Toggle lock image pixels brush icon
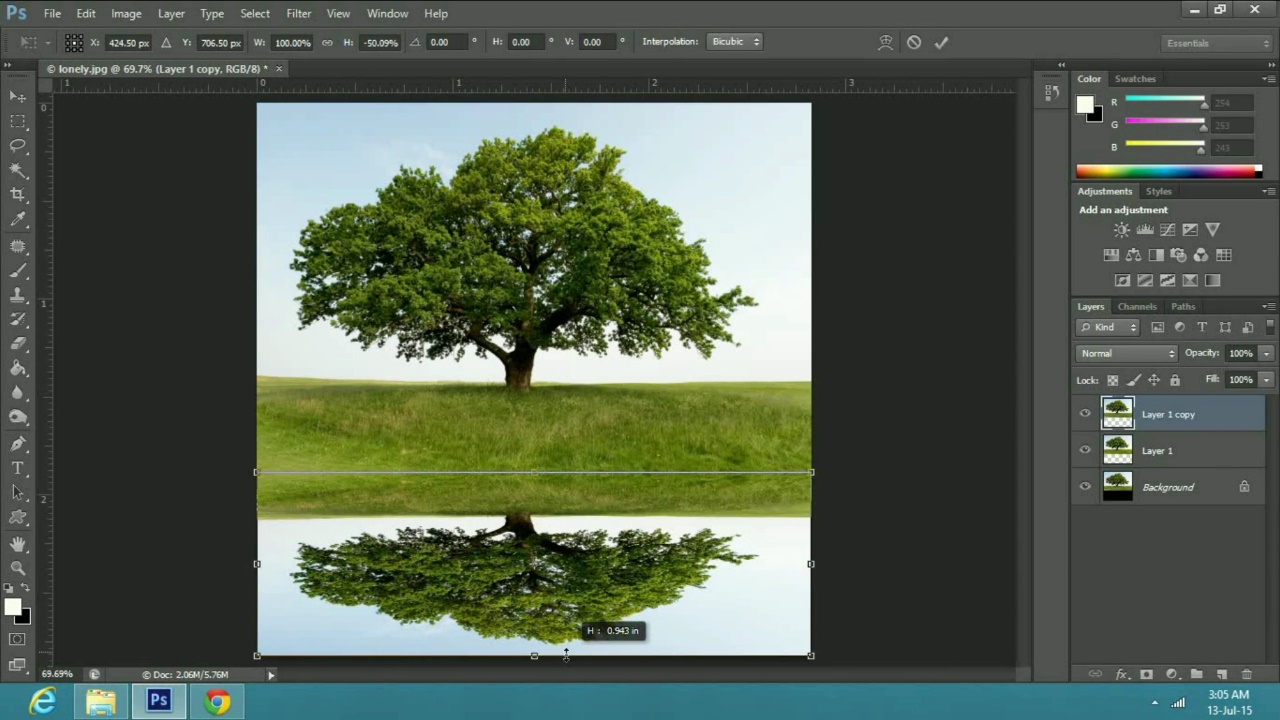The width and height of the screenshot is (1280, 720). pyautogui.click(x=1133, y=380)
